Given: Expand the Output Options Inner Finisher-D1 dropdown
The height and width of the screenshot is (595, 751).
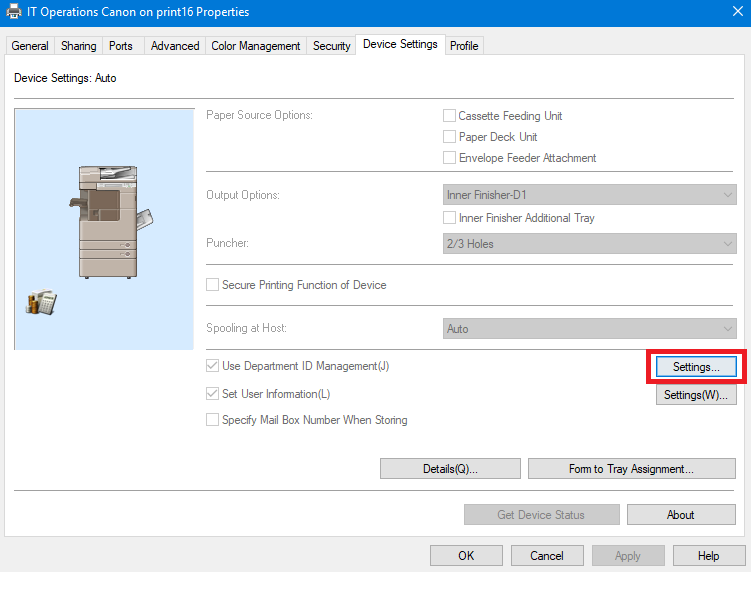Looking at the screenshot, I should click(590, 195).
